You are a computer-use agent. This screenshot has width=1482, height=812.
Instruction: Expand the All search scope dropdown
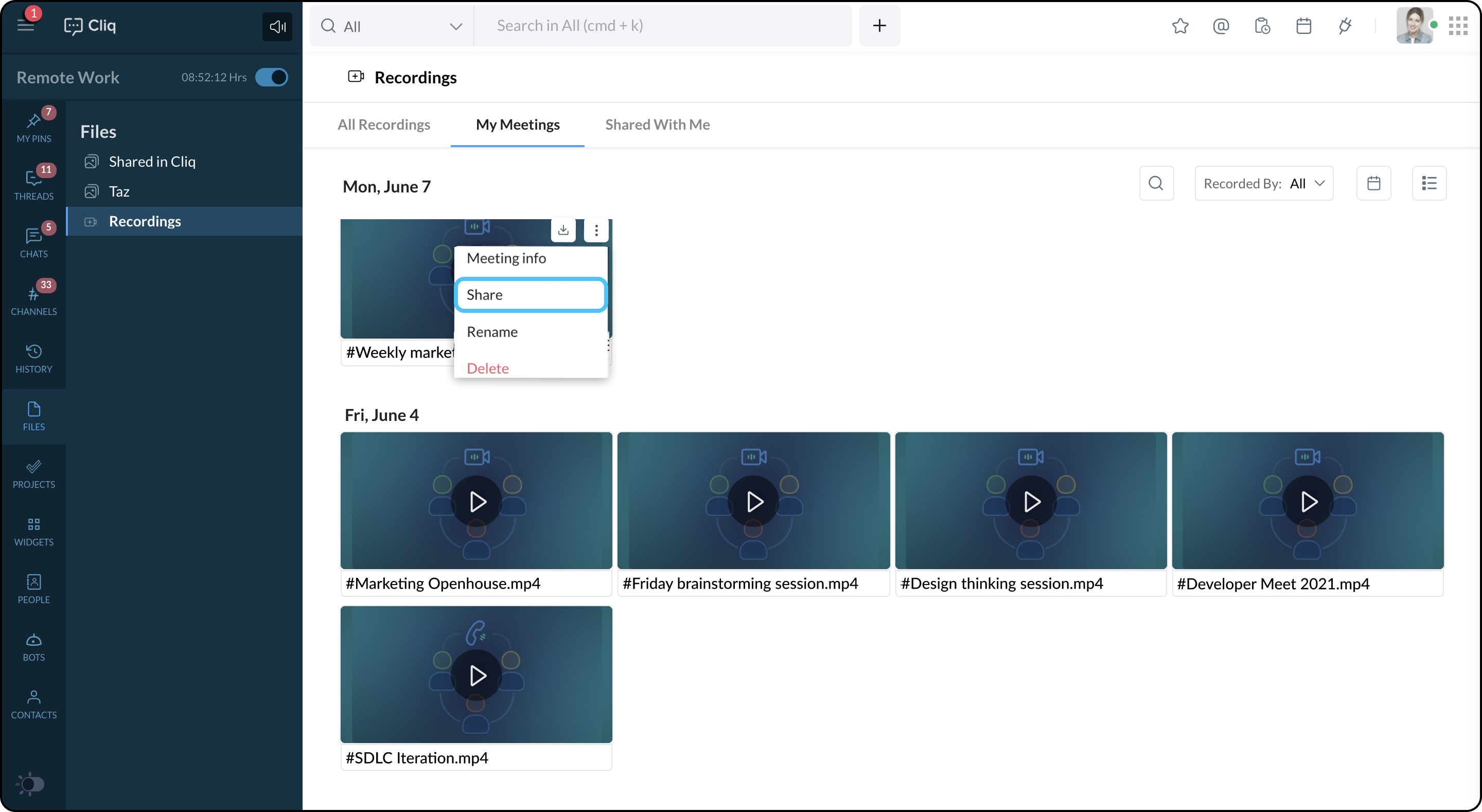coord(392,26)
